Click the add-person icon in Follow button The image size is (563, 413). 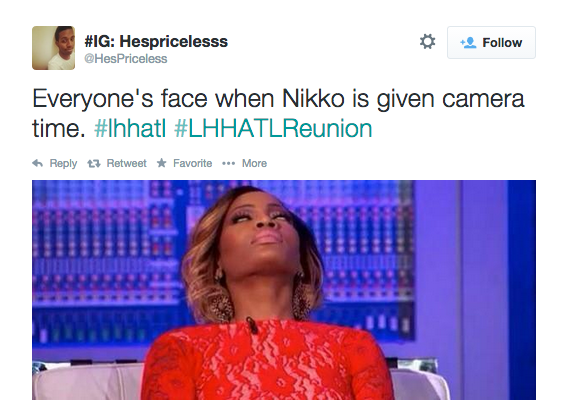click(x=468, y=43)
